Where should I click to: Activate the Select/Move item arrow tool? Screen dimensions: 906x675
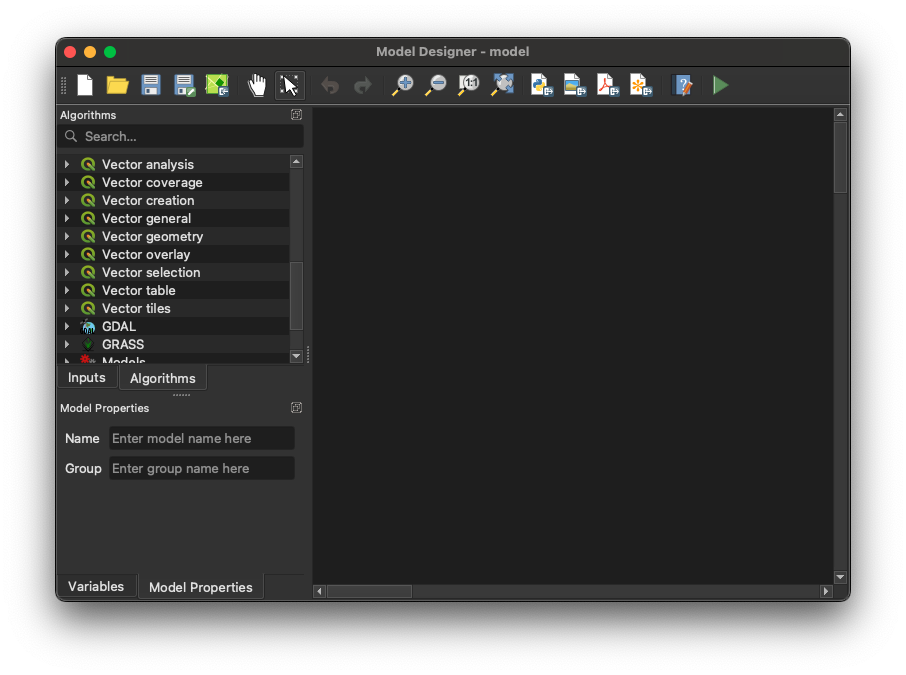290,86
